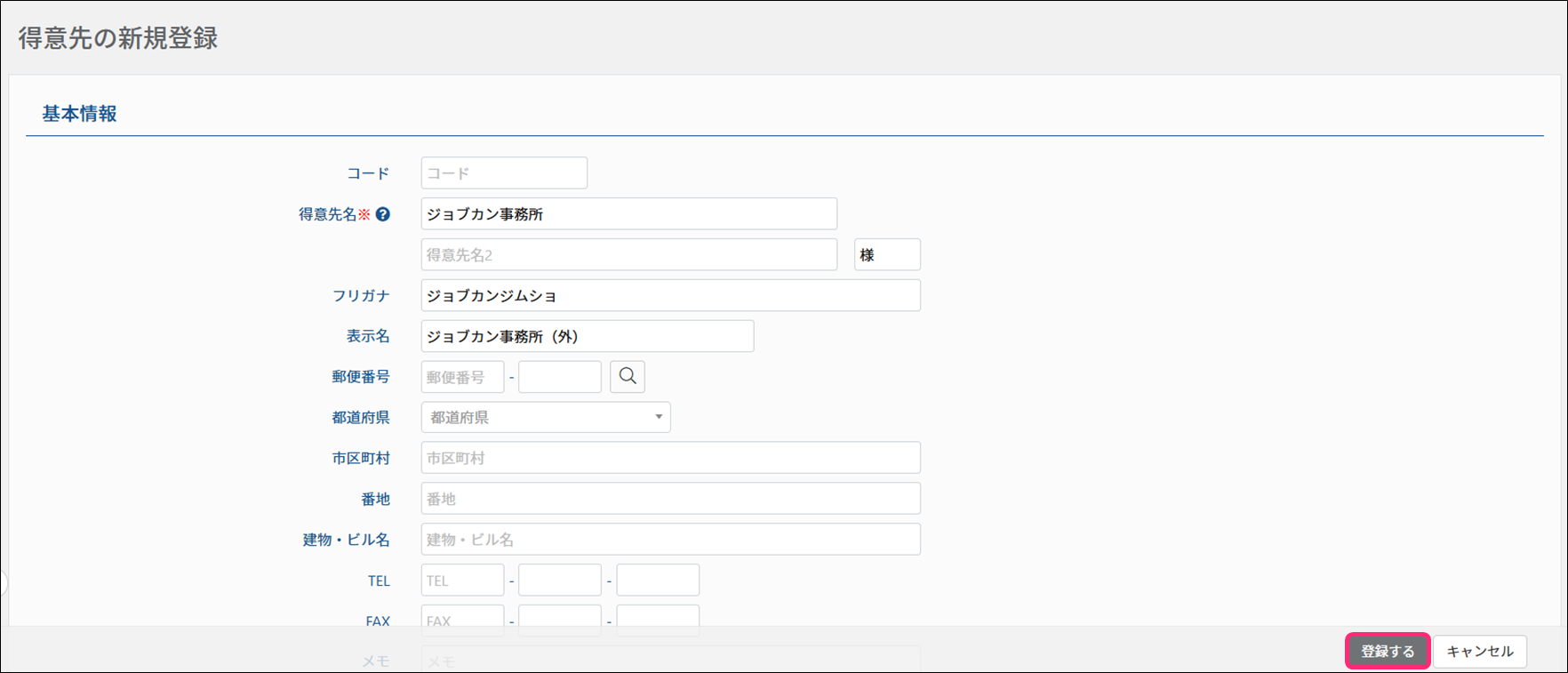Viewport: 1568px width, 673px height.
Task: Open the 都道府県 prefecture dropdown
Action: point(545,417)
